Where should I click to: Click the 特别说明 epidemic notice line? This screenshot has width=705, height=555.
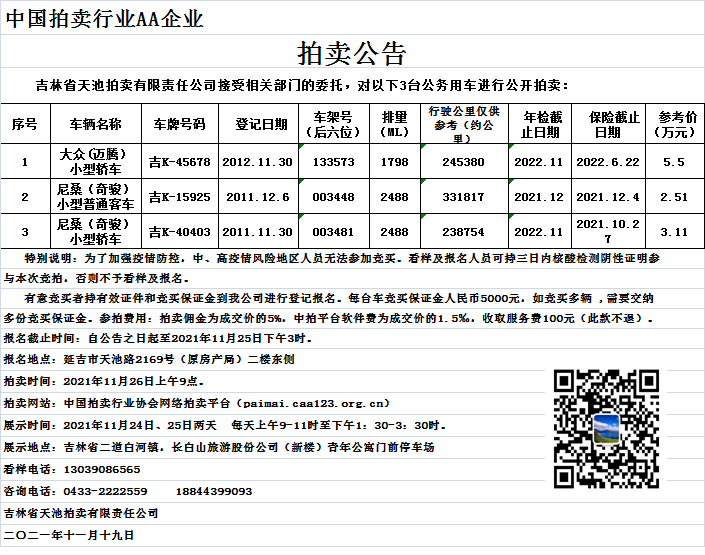[342, 258]
